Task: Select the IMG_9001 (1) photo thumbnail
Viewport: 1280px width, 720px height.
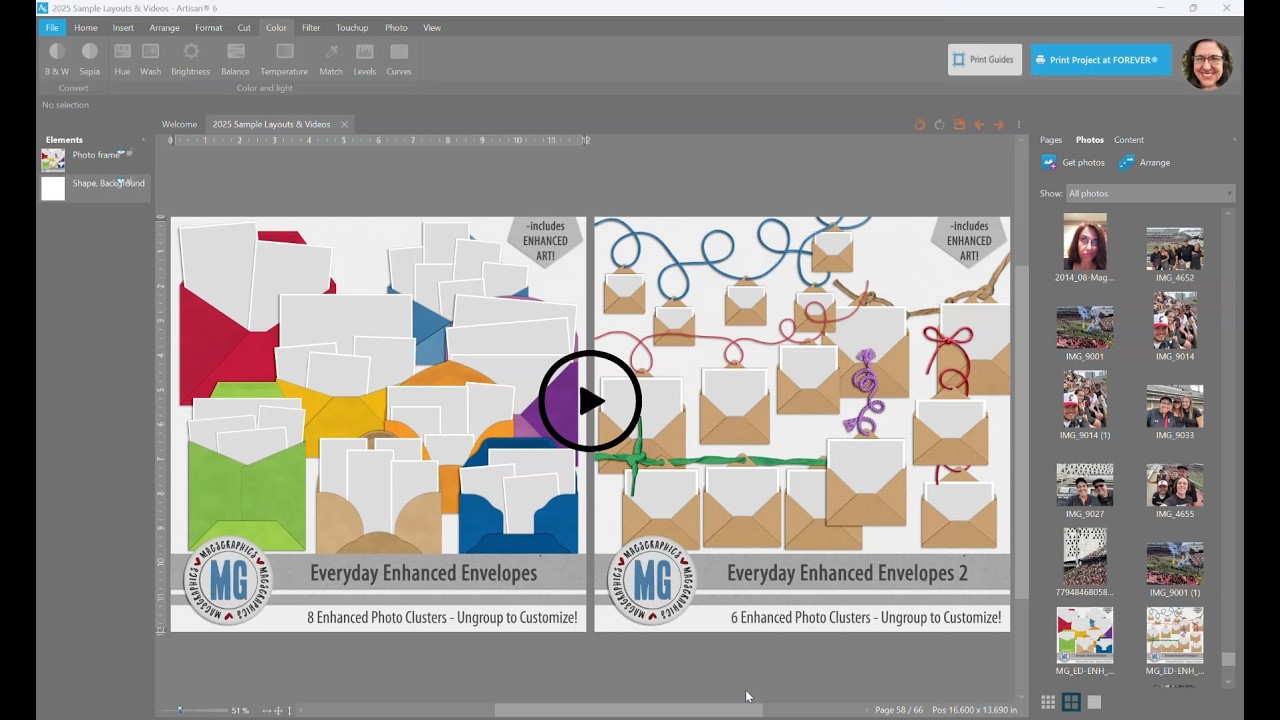Action: pos(1175,564)
